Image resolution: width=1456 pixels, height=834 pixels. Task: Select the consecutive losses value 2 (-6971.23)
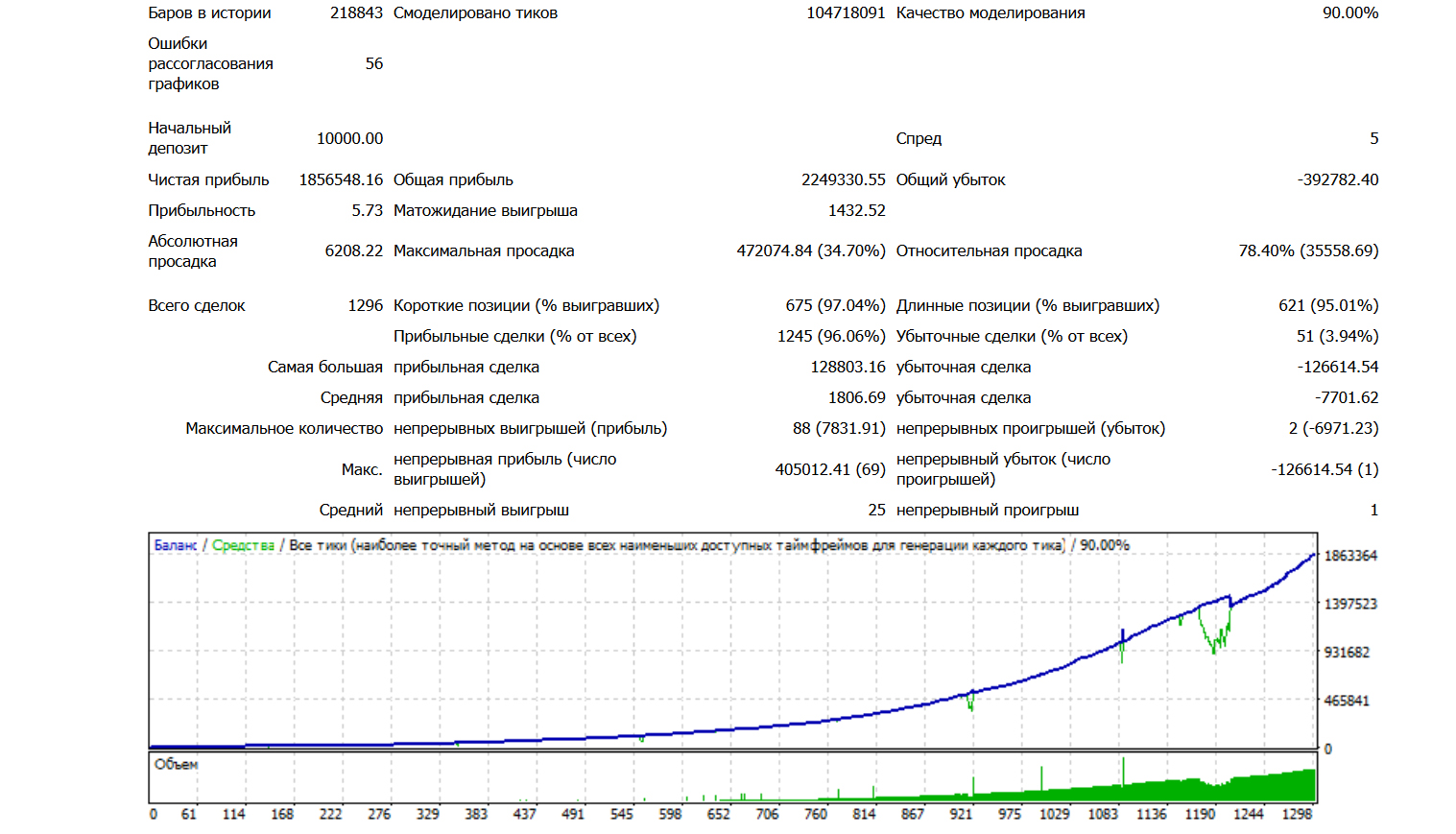(x=1334, y=428)
